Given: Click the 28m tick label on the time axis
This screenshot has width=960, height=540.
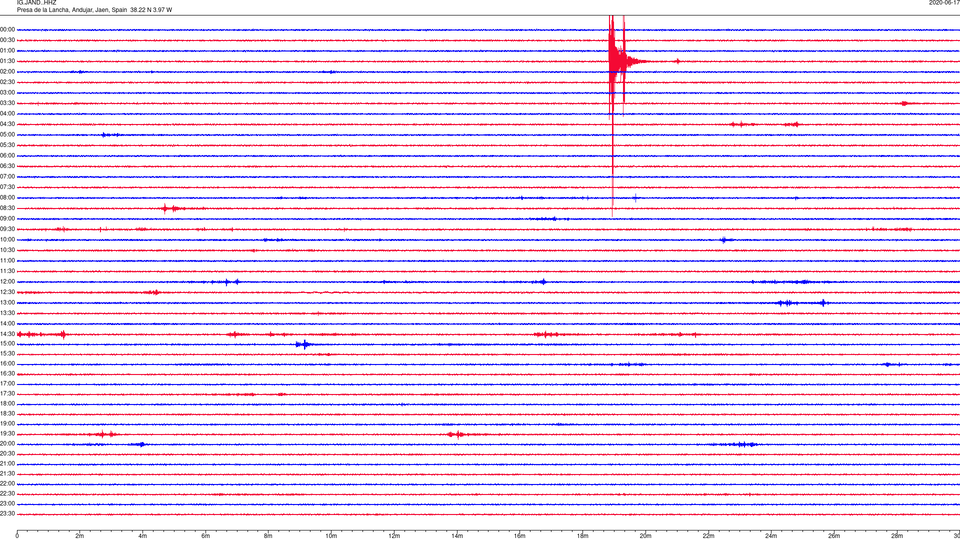Looking at the screenshot, I should 897,536.
